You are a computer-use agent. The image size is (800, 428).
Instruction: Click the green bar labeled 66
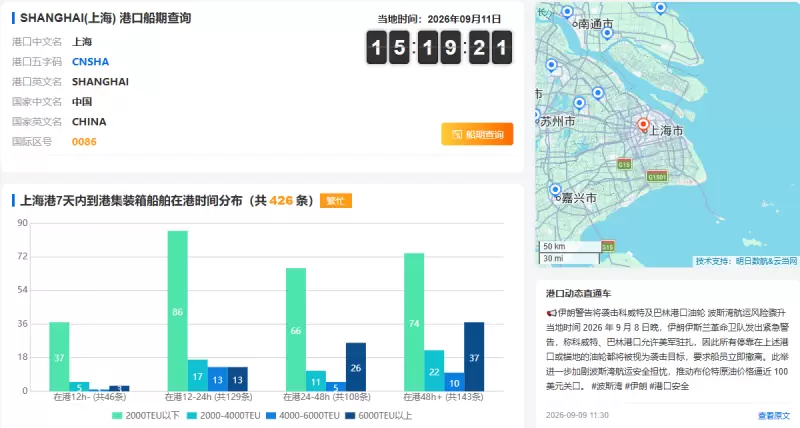[296, 330]
